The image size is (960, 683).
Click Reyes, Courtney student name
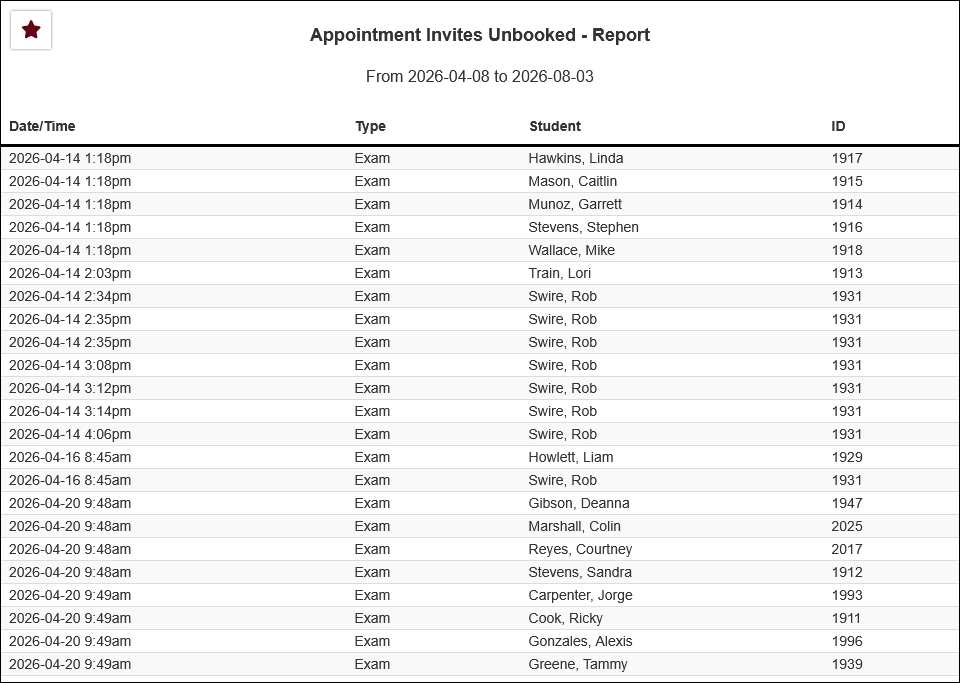point(580,550)
